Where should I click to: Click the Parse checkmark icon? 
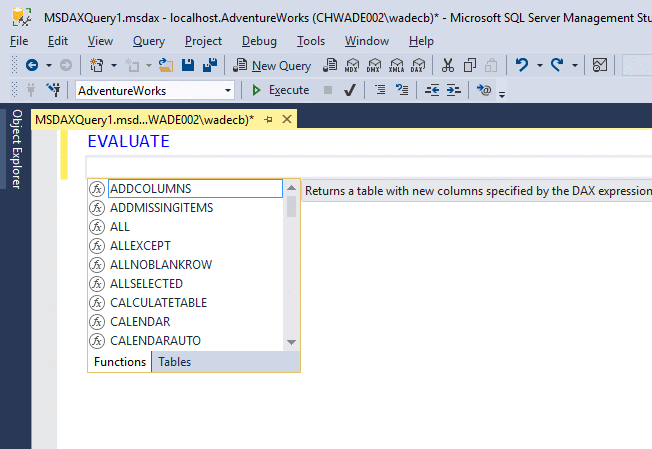(x=350, y=90)
